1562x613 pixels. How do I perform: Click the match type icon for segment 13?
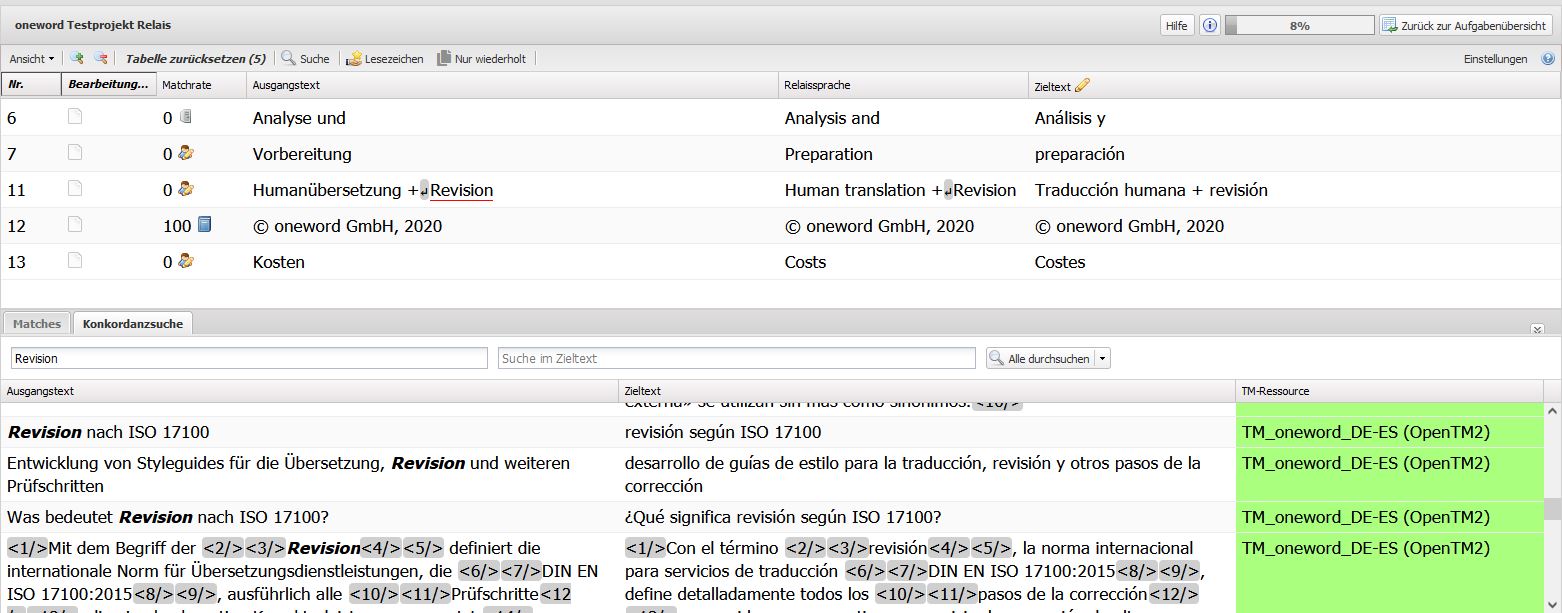(x=186, y=261)
